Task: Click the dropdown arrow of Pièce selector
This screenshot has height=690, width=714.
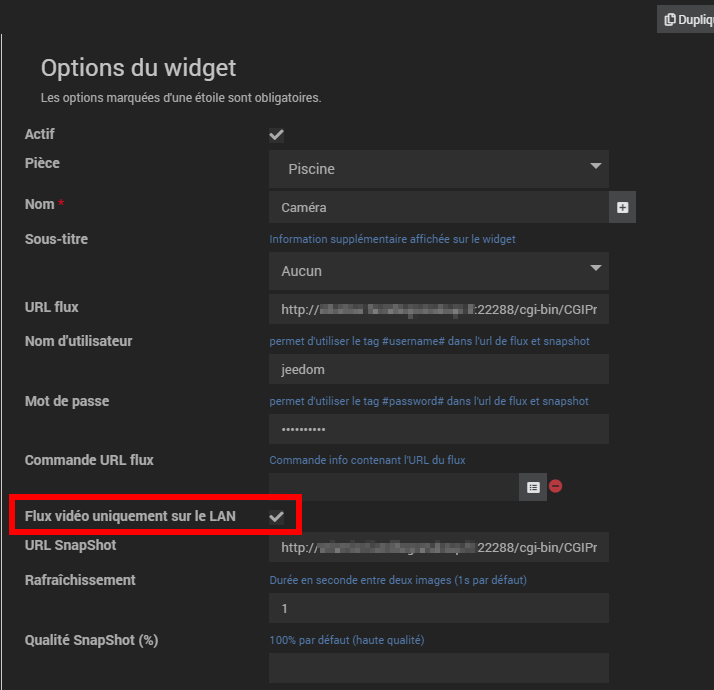Action: (x=596, y=166)
